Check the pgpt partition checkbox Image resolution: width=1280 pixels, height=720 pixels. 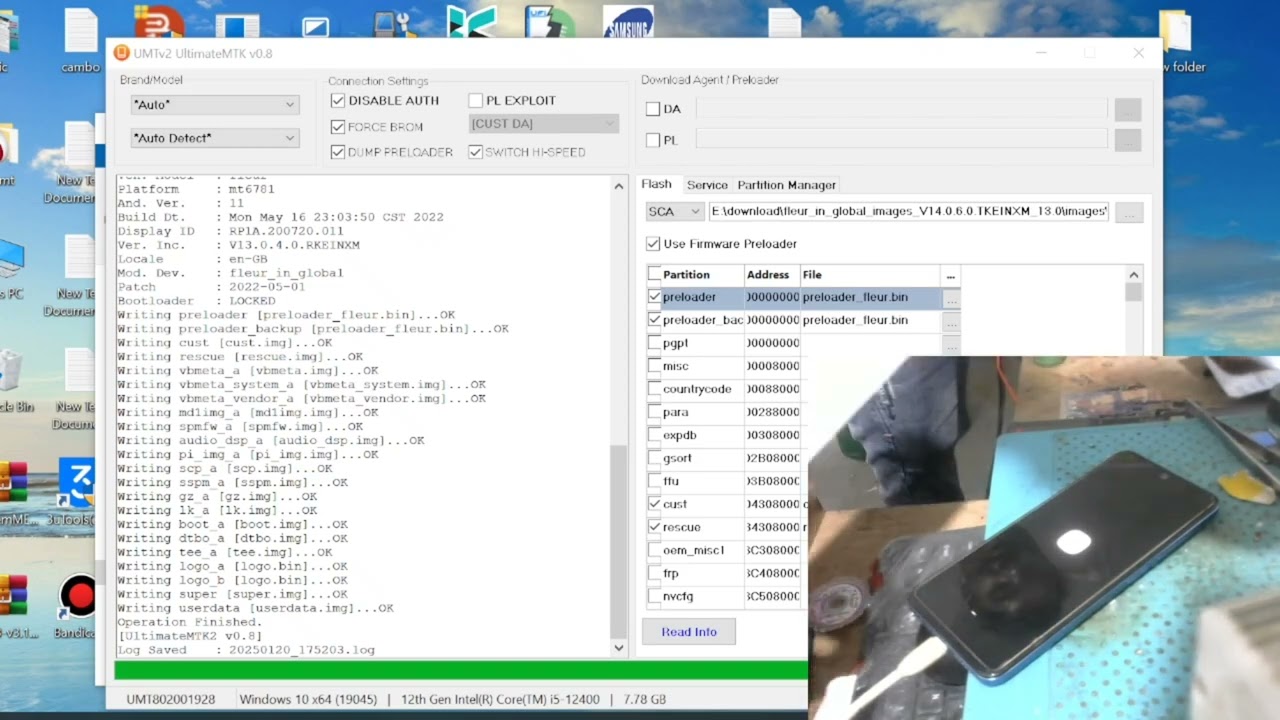pos(655,343)
